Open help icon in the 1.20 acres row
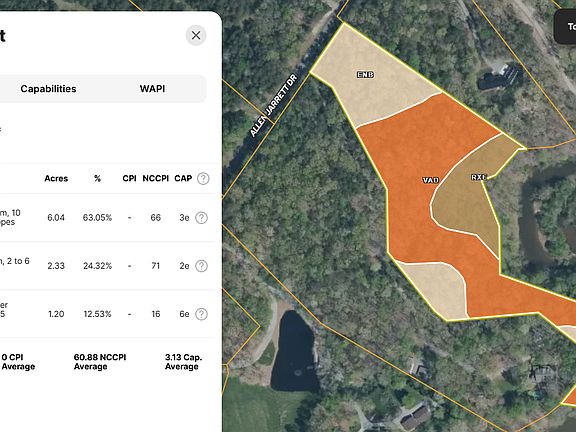The height and width of the screenshot is (432, 576). [201, 314]
